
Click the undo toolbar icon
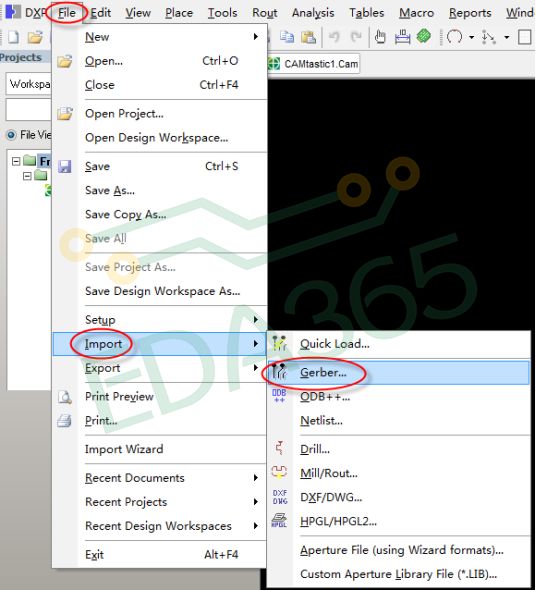(x=334, y=37)
